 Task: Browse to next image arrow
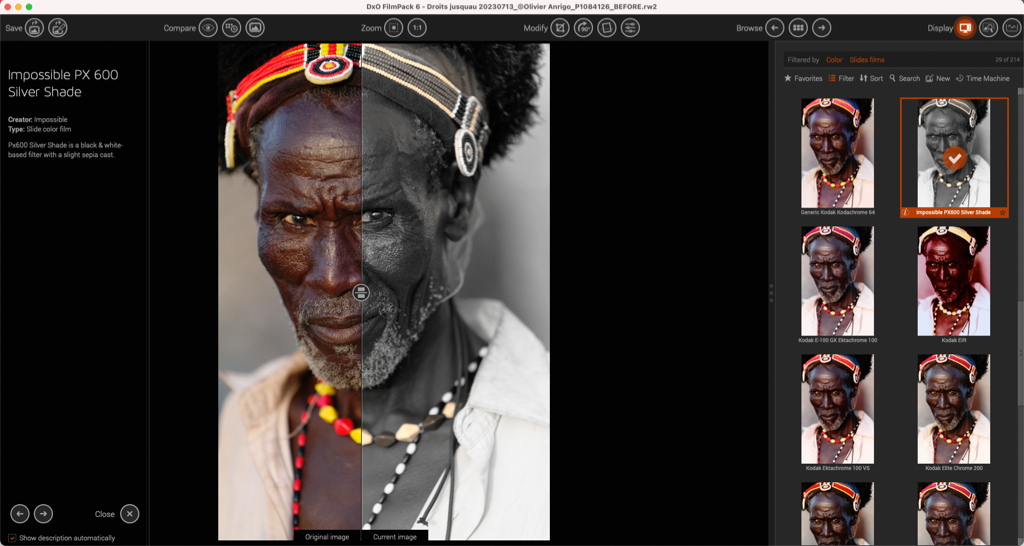822,28
